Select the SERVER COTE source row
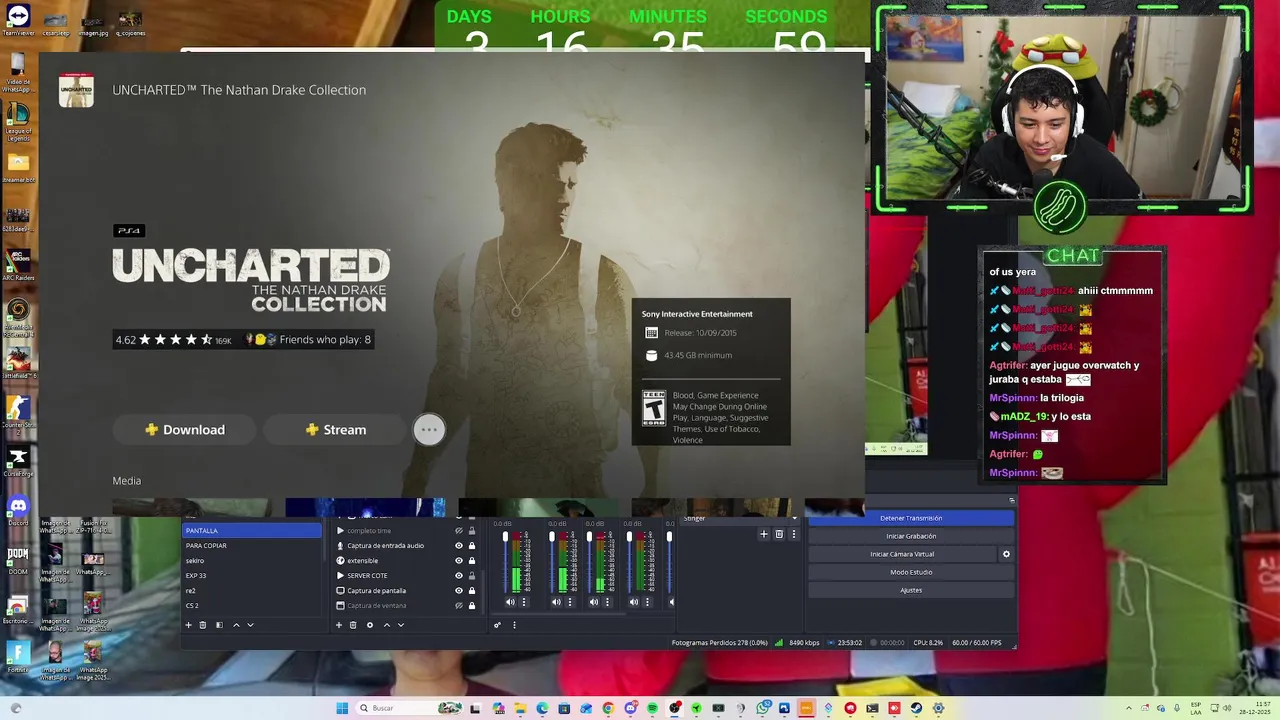 (406, 576)
